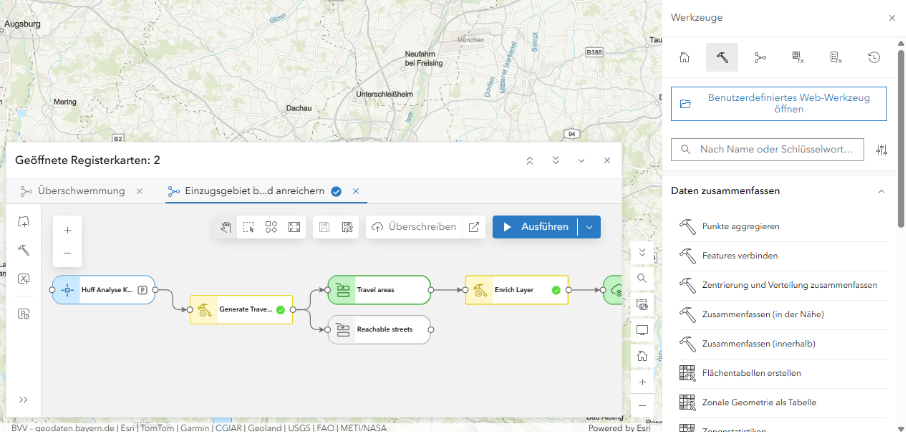Close the Einzugsgebiet b...d anreichern tab
906x432 pixels.
pyautogui.click(x=356, y=191)
